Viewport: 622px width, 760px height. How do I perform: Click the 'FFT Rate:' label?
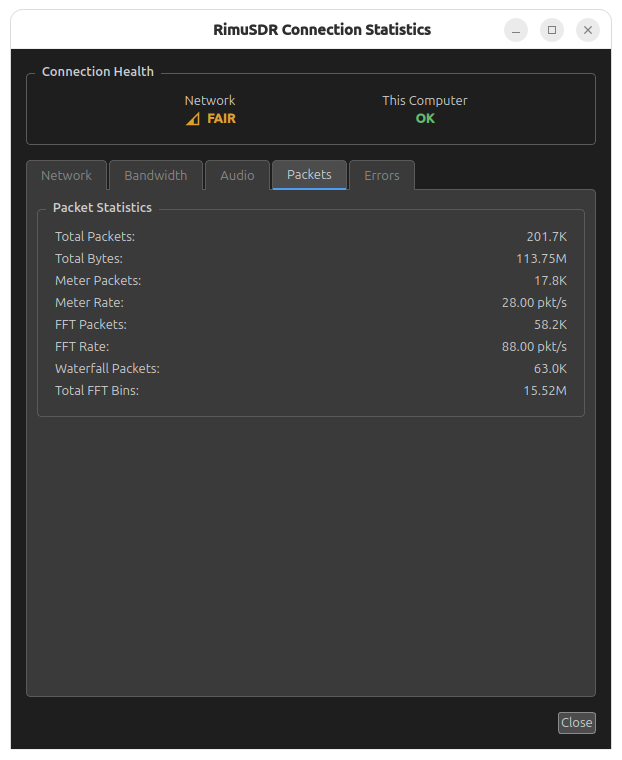(82, 347)
